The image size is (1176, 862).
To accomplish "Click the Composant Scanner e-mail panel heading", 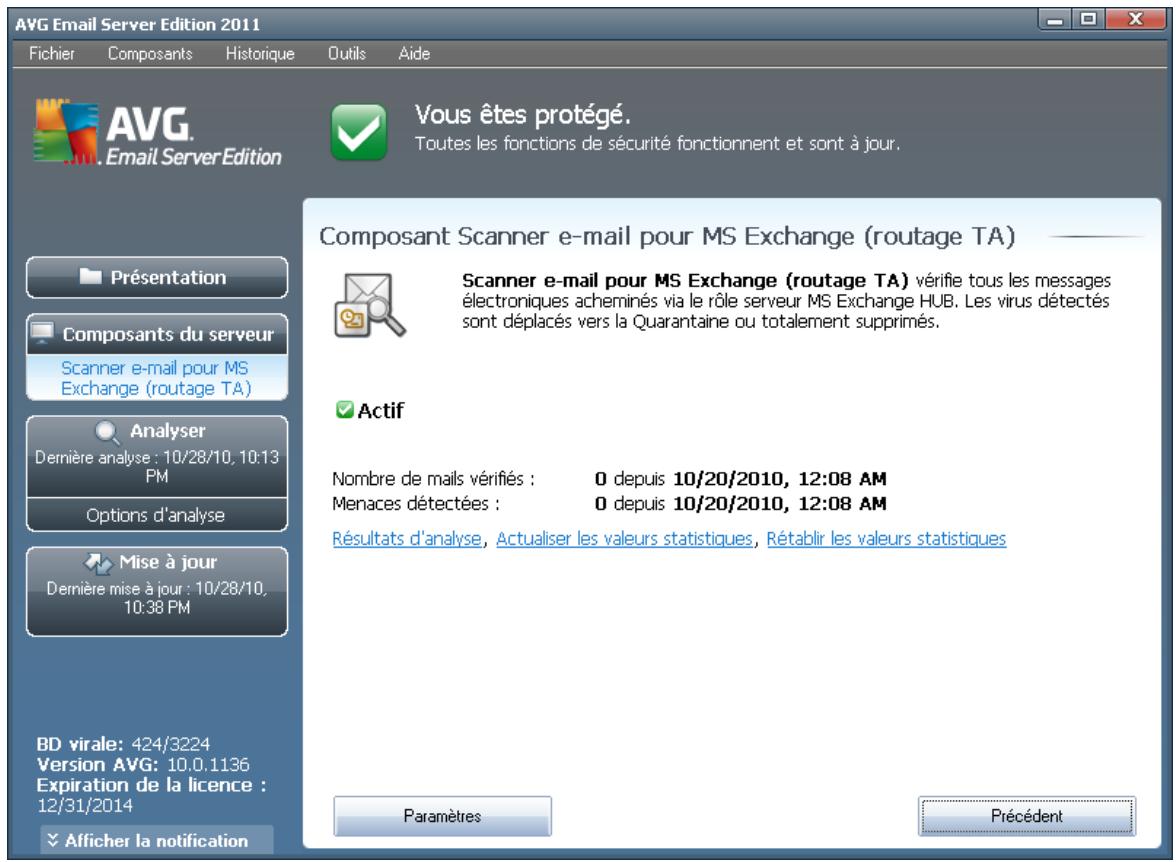I will pos(667,236).
